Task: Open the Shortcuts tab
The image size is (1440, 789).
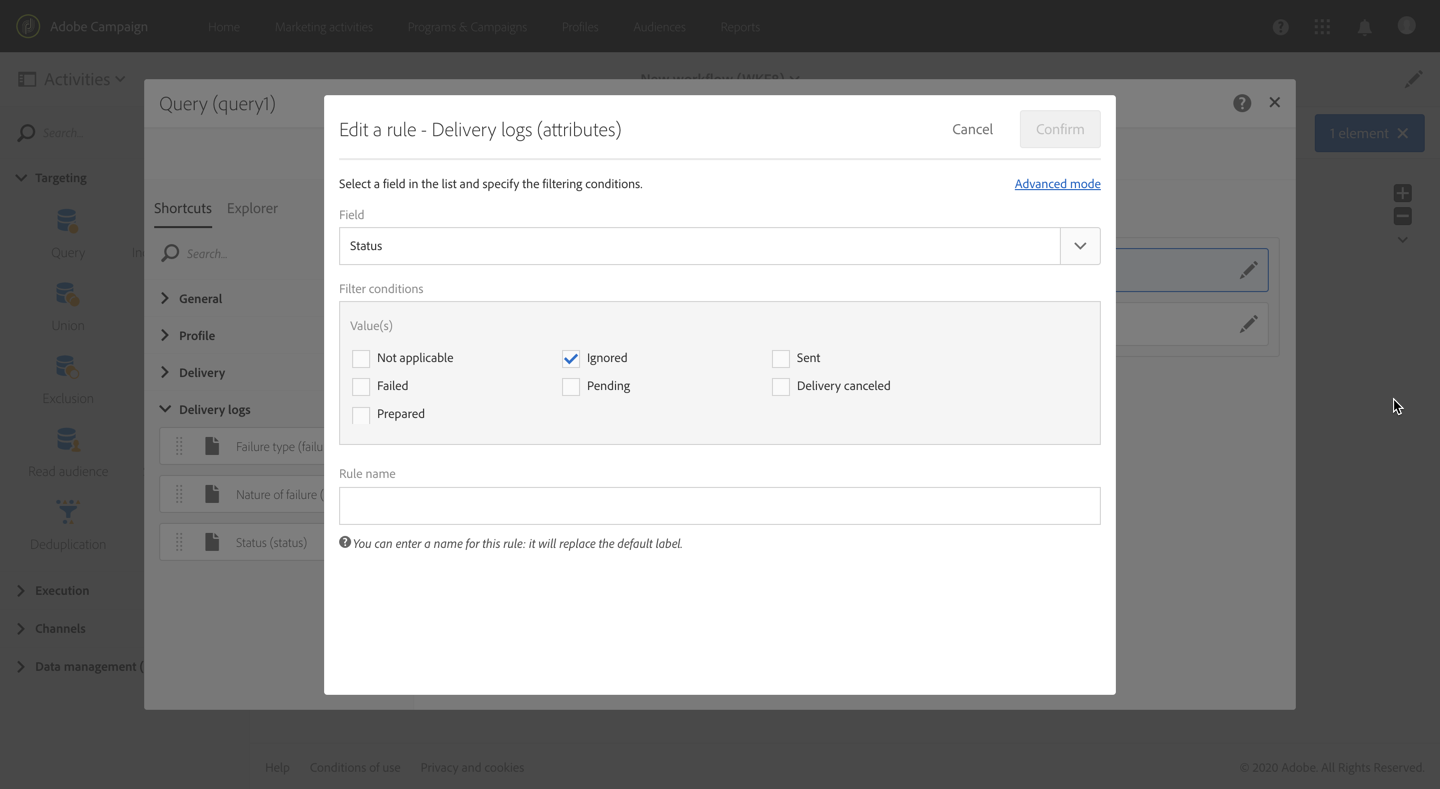Action: [183, 208]
